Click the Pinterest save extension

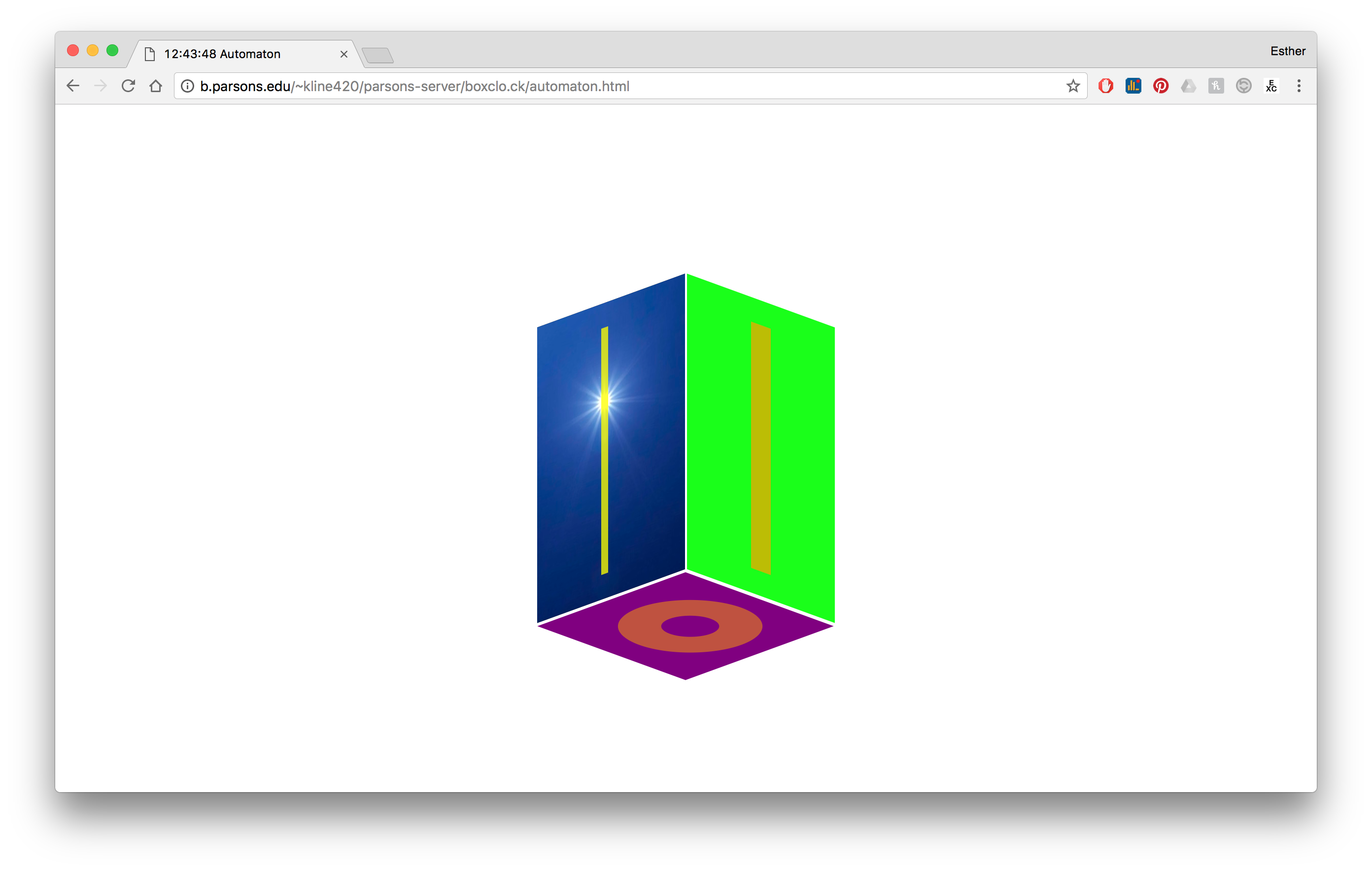pyautogui.click(x=1161, y=86)
